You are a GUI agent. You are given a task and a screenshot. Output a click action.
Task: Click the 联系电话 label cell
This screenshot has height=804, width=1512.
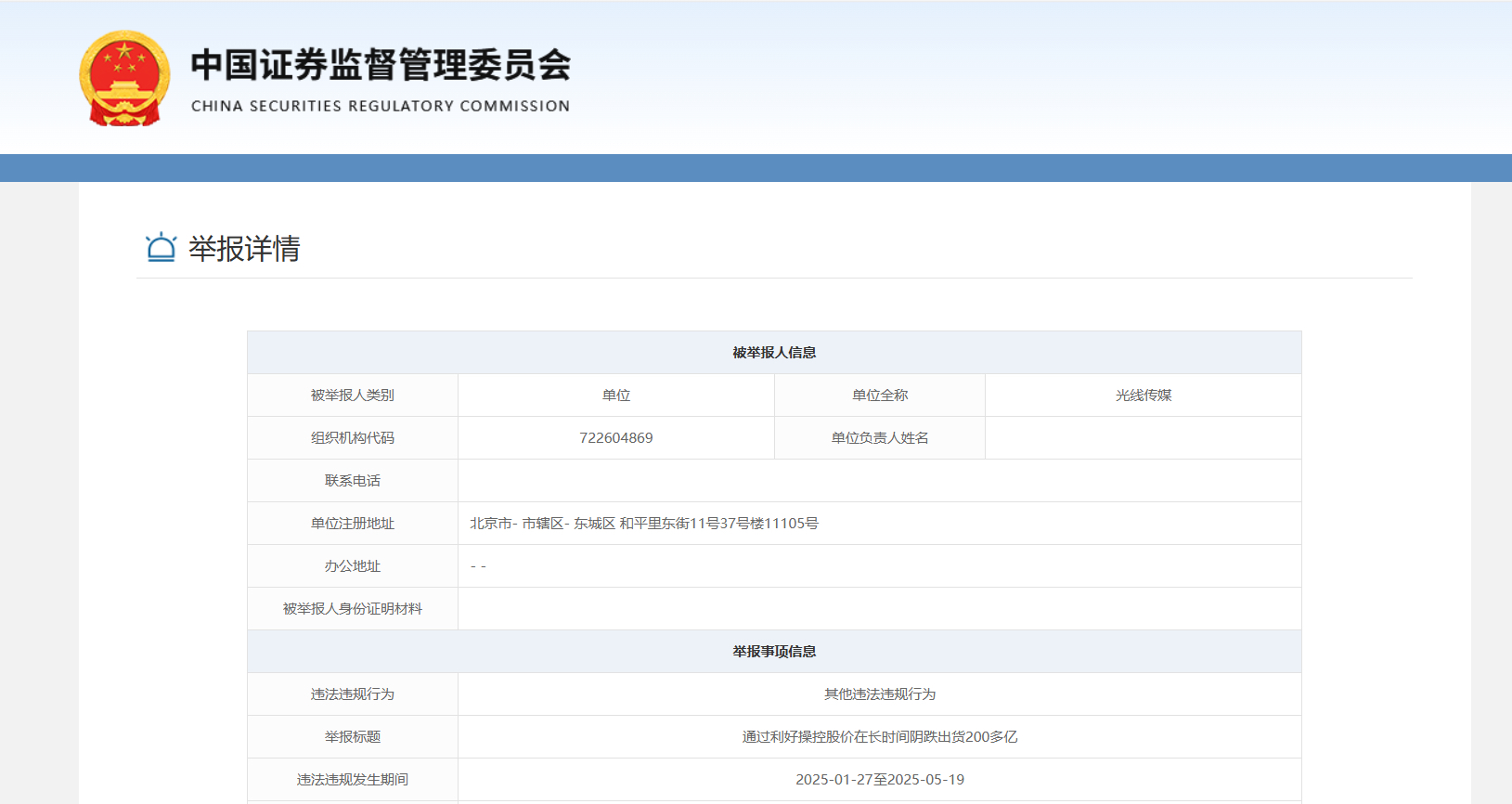tap(353, 481)
